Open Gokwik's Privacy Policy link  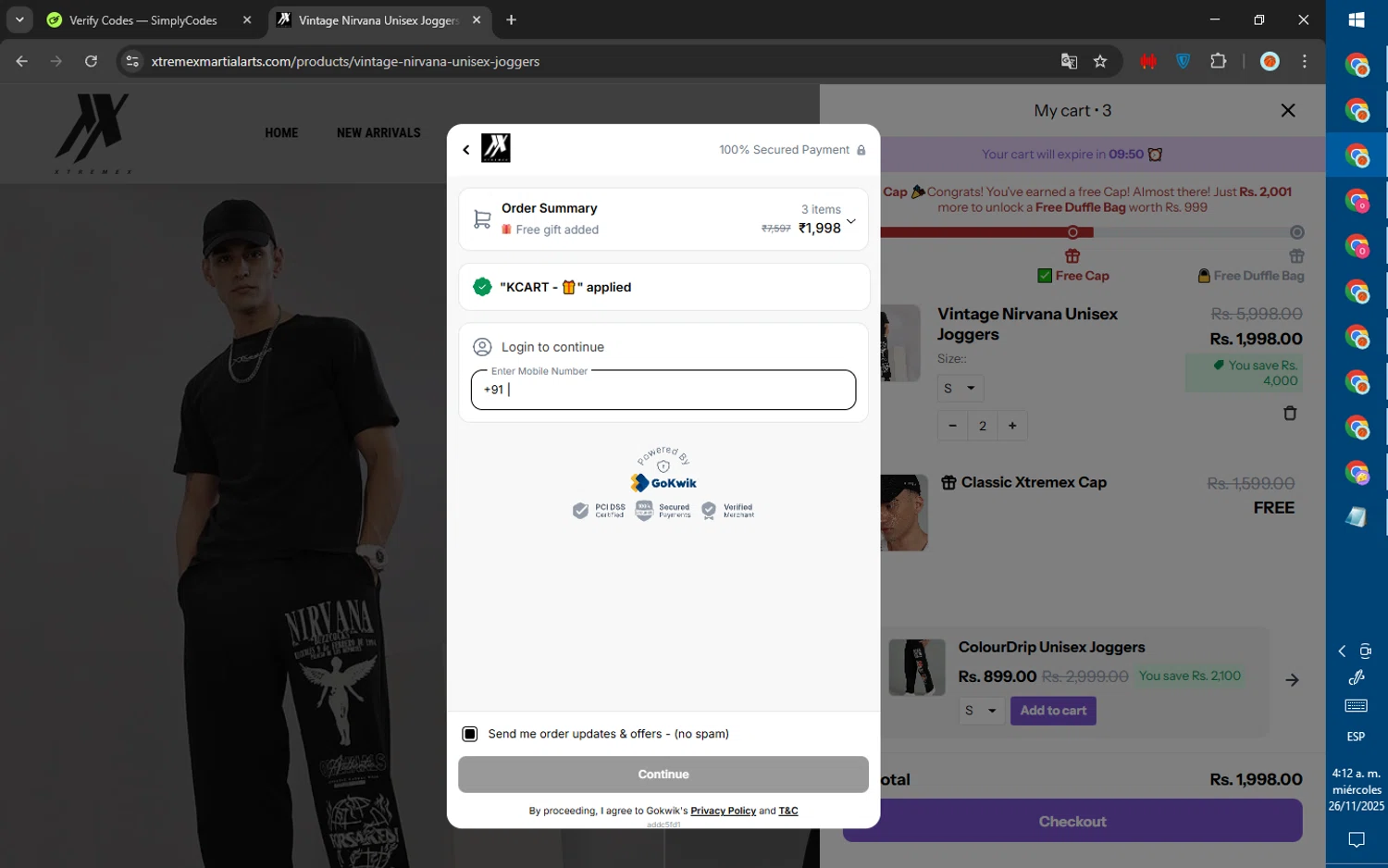[723, 811]
